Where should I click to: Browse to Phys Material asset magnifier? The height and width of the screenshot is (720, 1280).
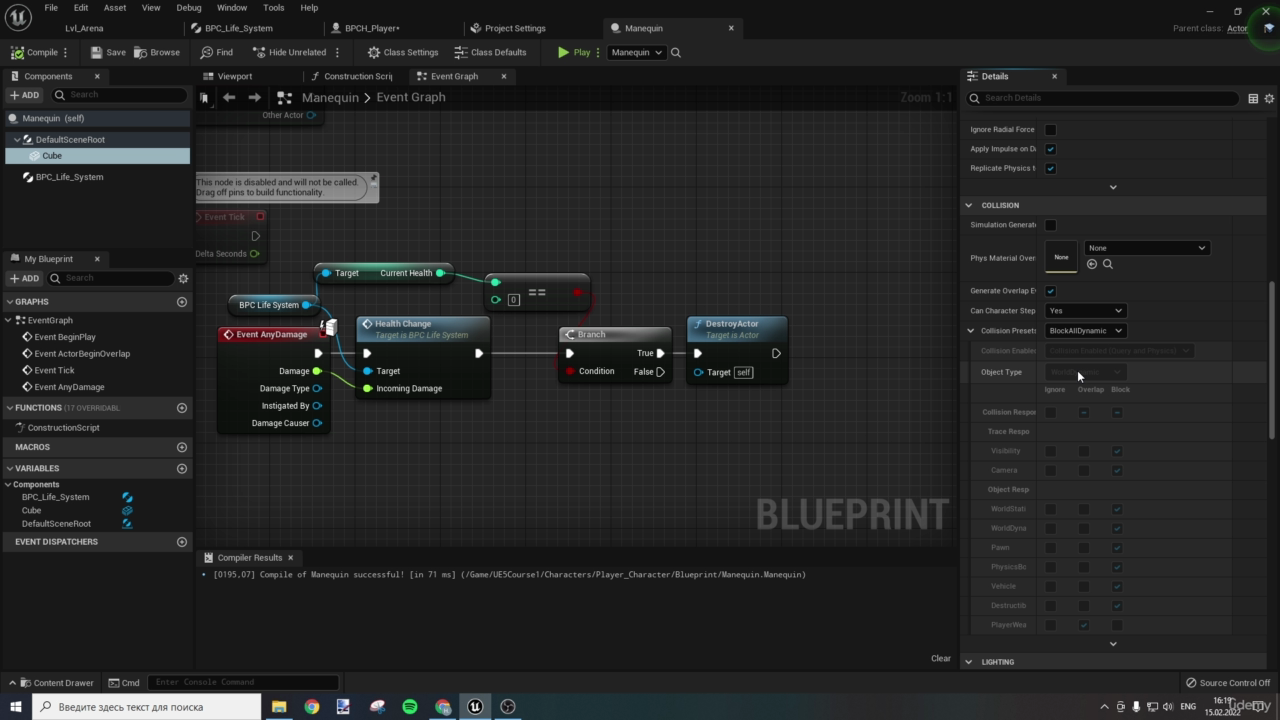click(1108, 264)
